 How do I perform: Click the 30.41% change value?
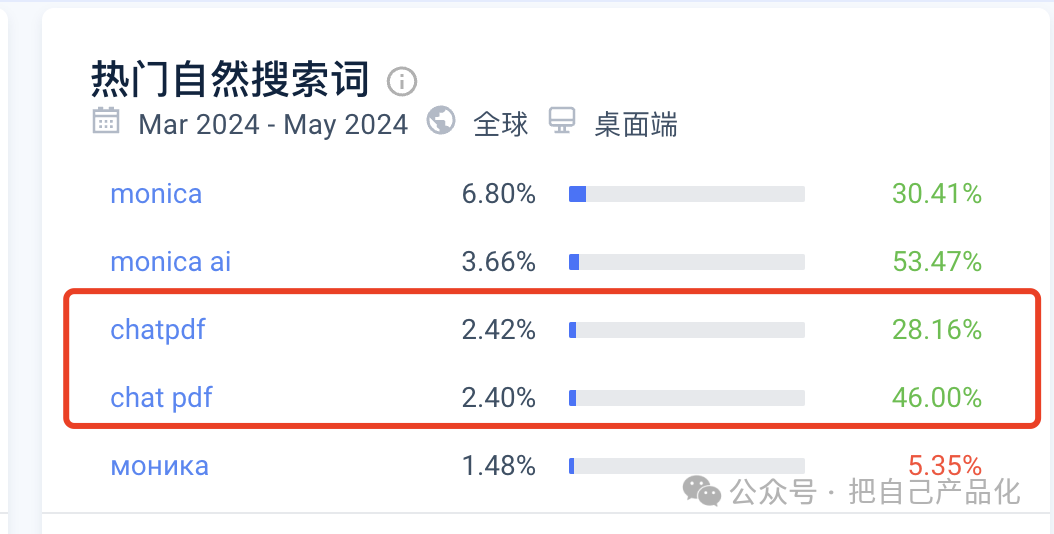(x=937, y=194)
